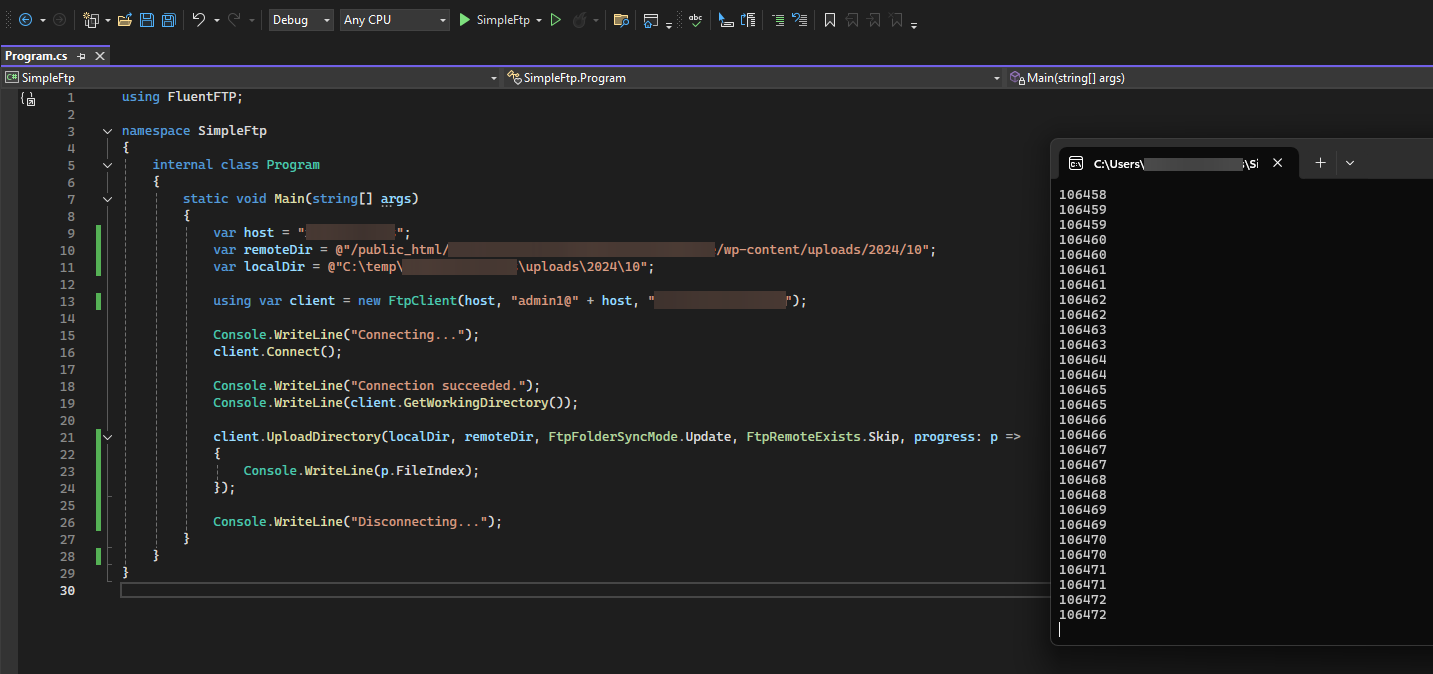
Task: Pin the Program.cs tab
Action: coord(82,56)
